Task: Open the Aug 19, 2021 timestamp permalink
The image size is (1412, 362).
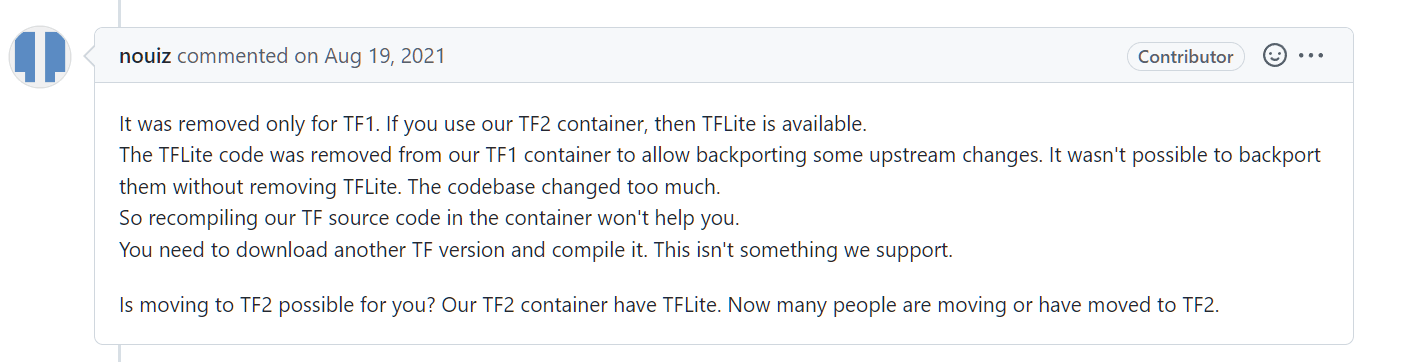Action: click(384, 57)
